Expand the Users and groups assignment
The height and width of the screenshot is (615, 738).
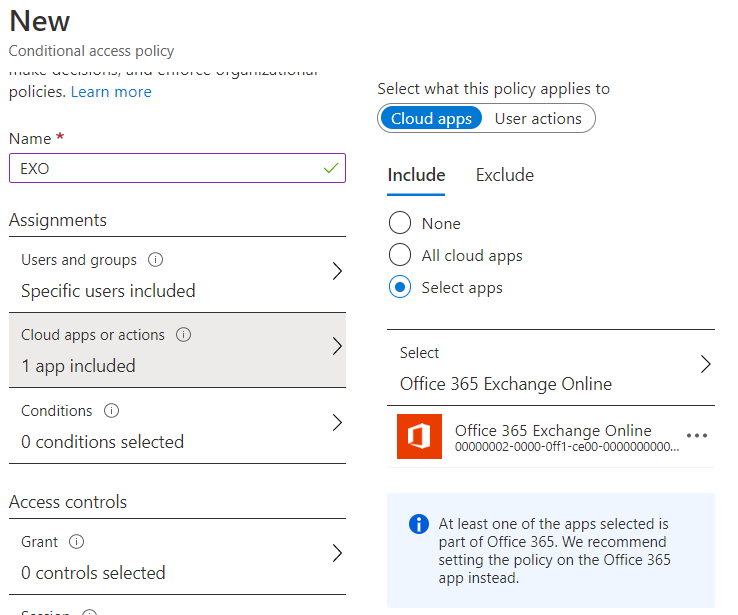coord(337,271)
